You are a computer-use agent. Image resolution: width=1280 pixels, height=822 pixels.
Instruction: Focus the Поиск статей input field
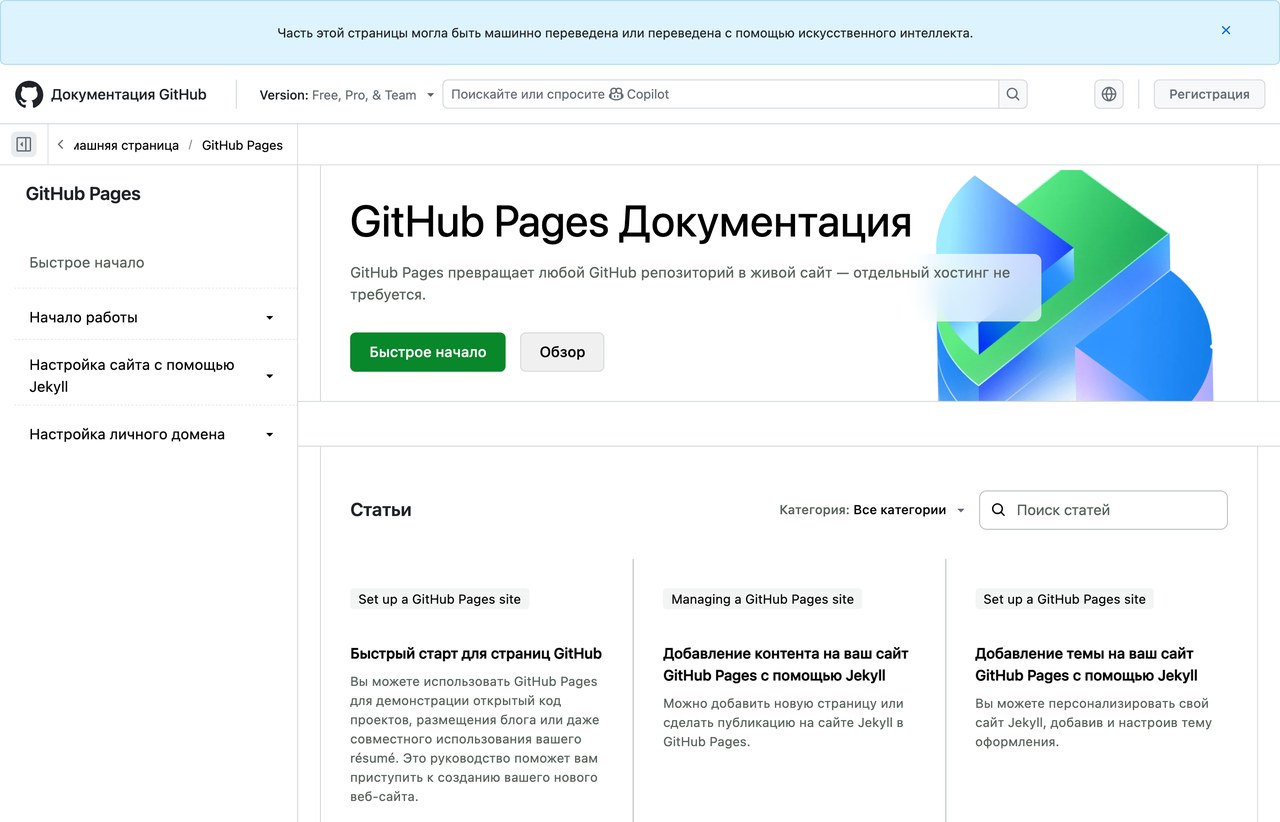[1103, 510]
